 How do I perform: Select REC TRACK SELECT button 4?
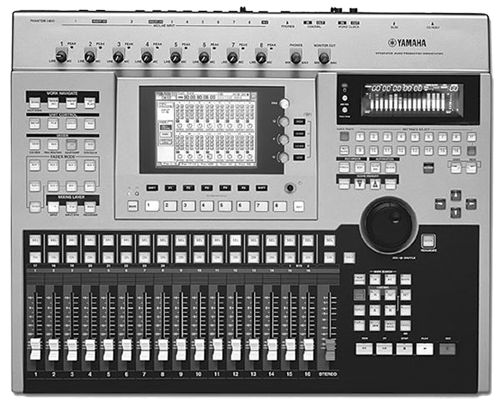click(x=401, y=136)
